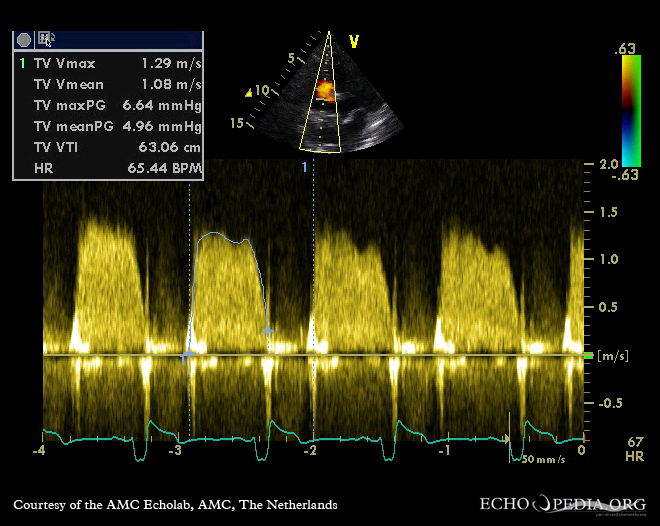Screen dimensions: 660x526
Task: Click the HR 65.44 BPM row
Action: (108, 169)
